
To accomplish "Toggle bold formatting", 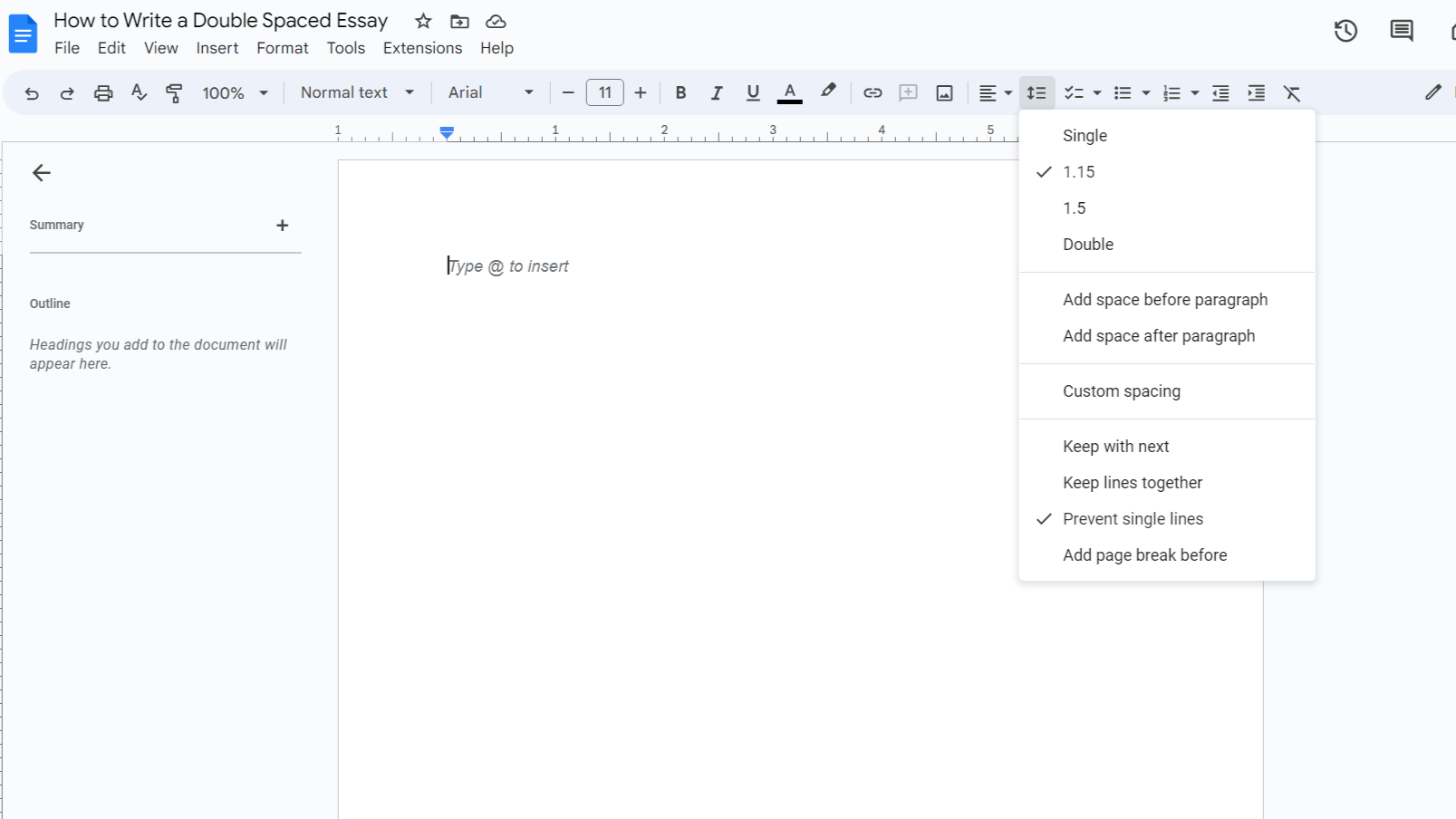I will coord(680,92).
